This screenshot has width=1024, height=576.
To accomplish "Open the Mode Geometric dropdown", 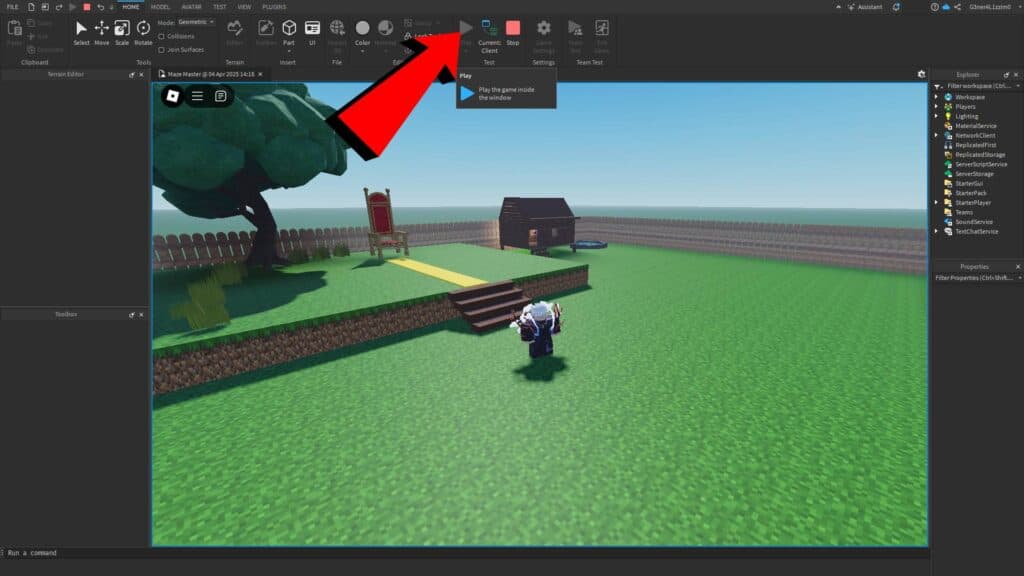I will [x=196, y=22].
